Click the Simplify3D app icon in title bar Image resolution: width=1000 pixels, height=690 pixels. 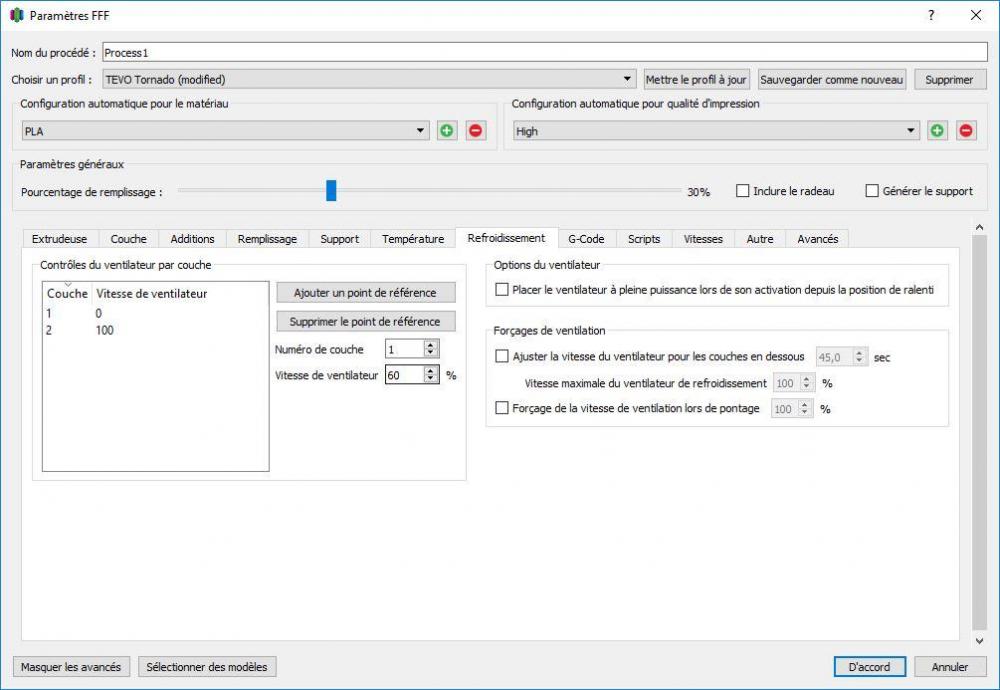tap(17, 15)
